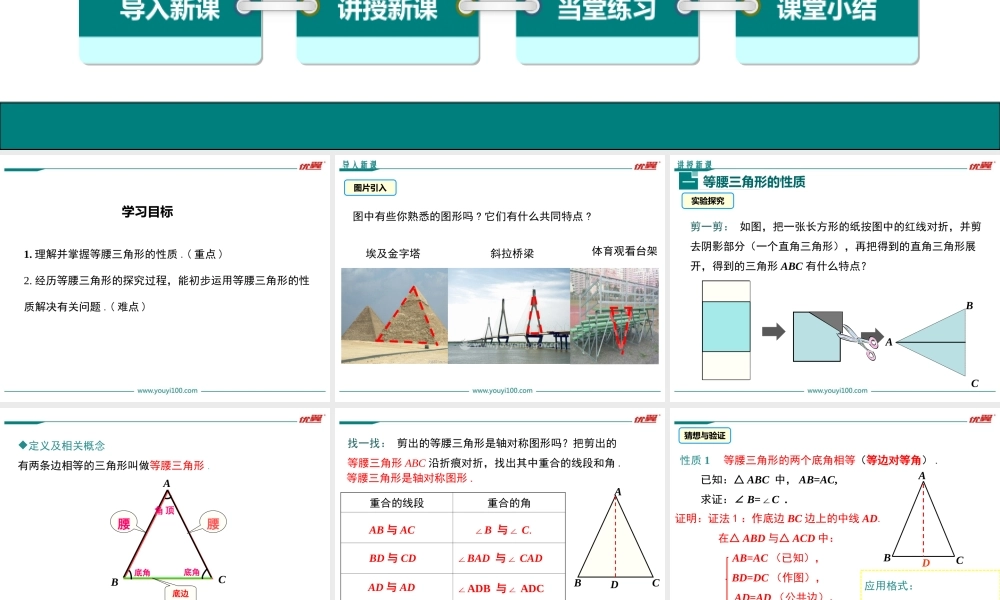Select the AB=AC (已知) proof line
Screen dimensions: 1000x600
click(775, 558)
